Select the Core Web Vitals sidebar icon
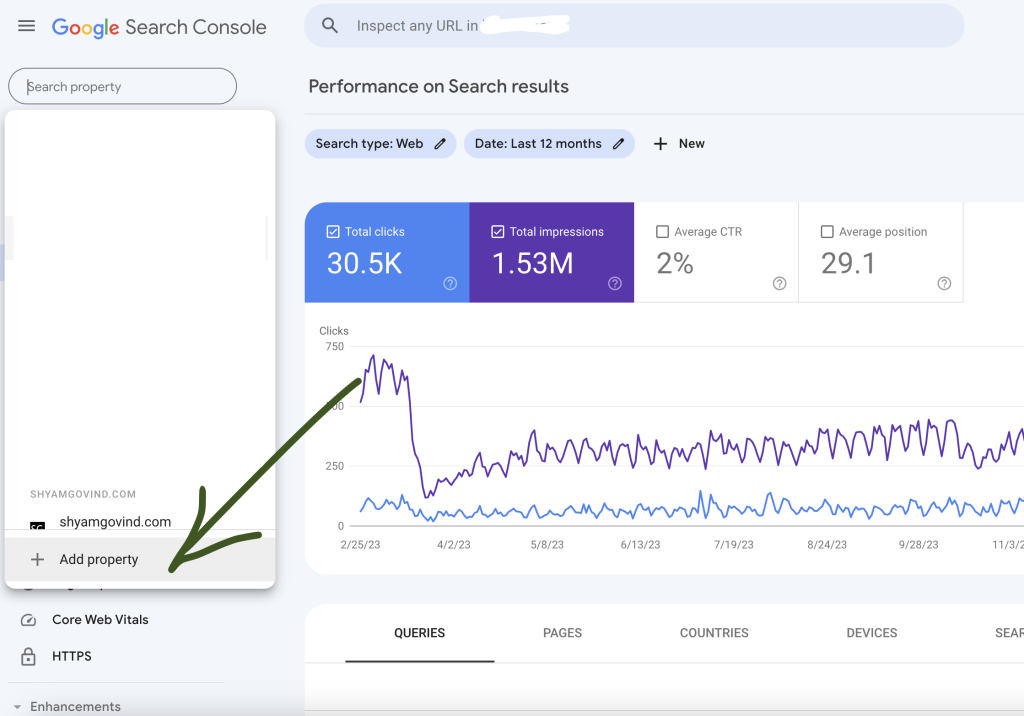 point(29,619)
